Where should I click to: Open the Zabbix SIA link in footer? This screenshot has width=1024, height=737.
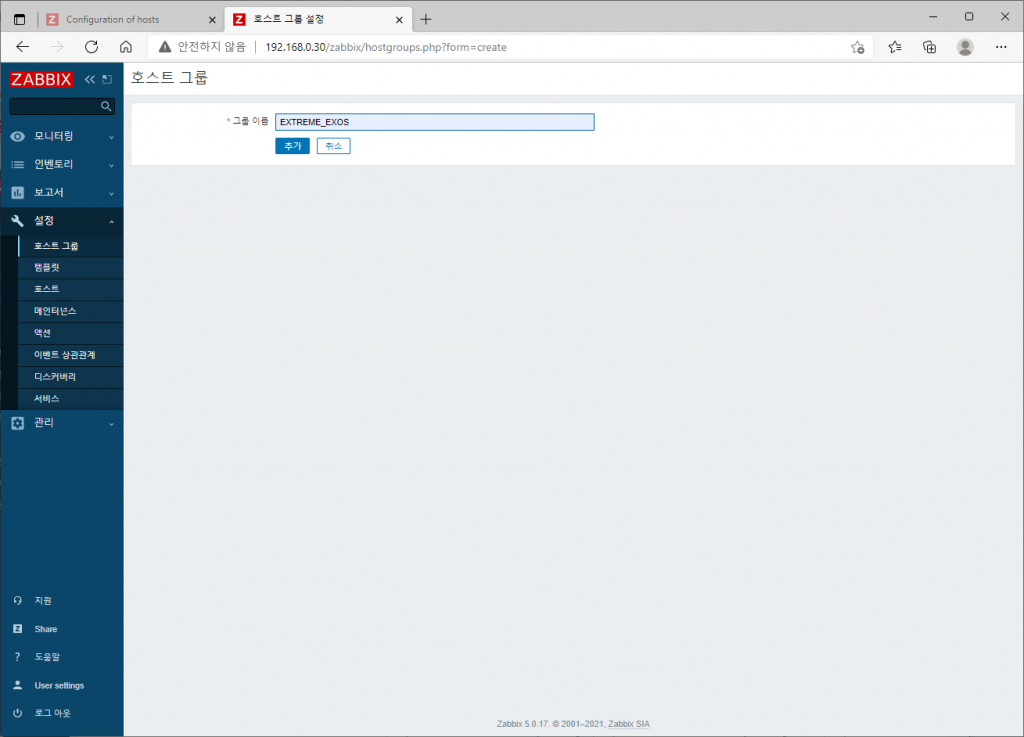(x=628, y=723)
